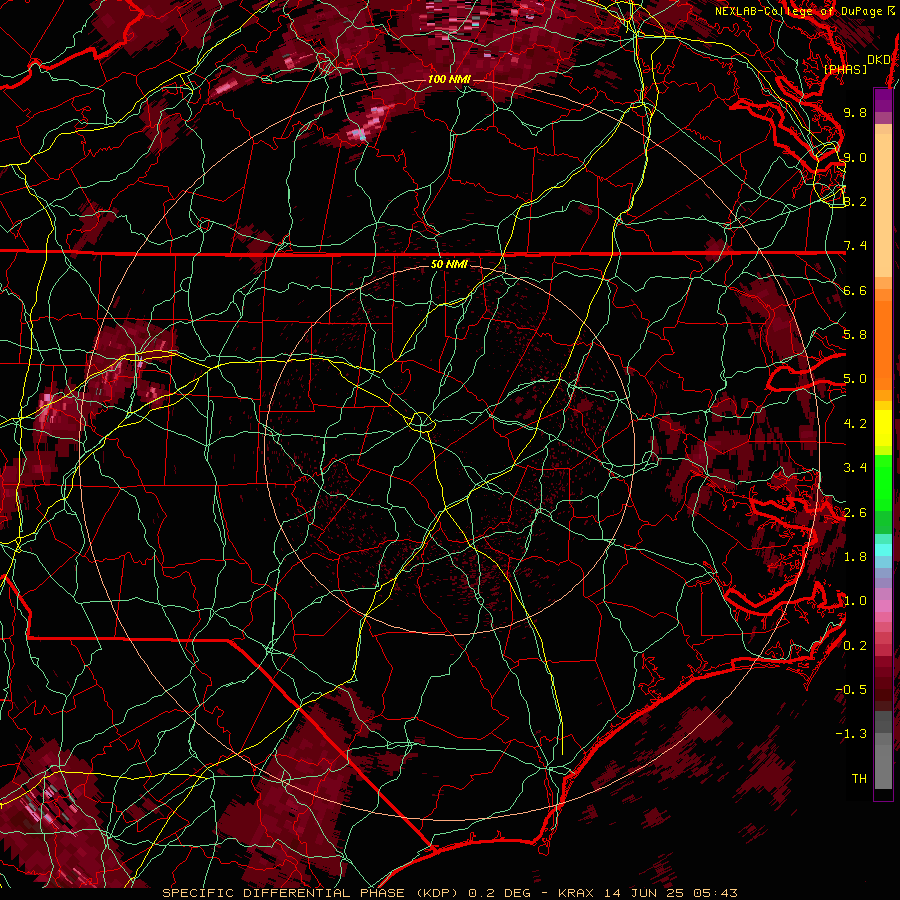Click the 8.2 value on the color scale

(855, 201)
